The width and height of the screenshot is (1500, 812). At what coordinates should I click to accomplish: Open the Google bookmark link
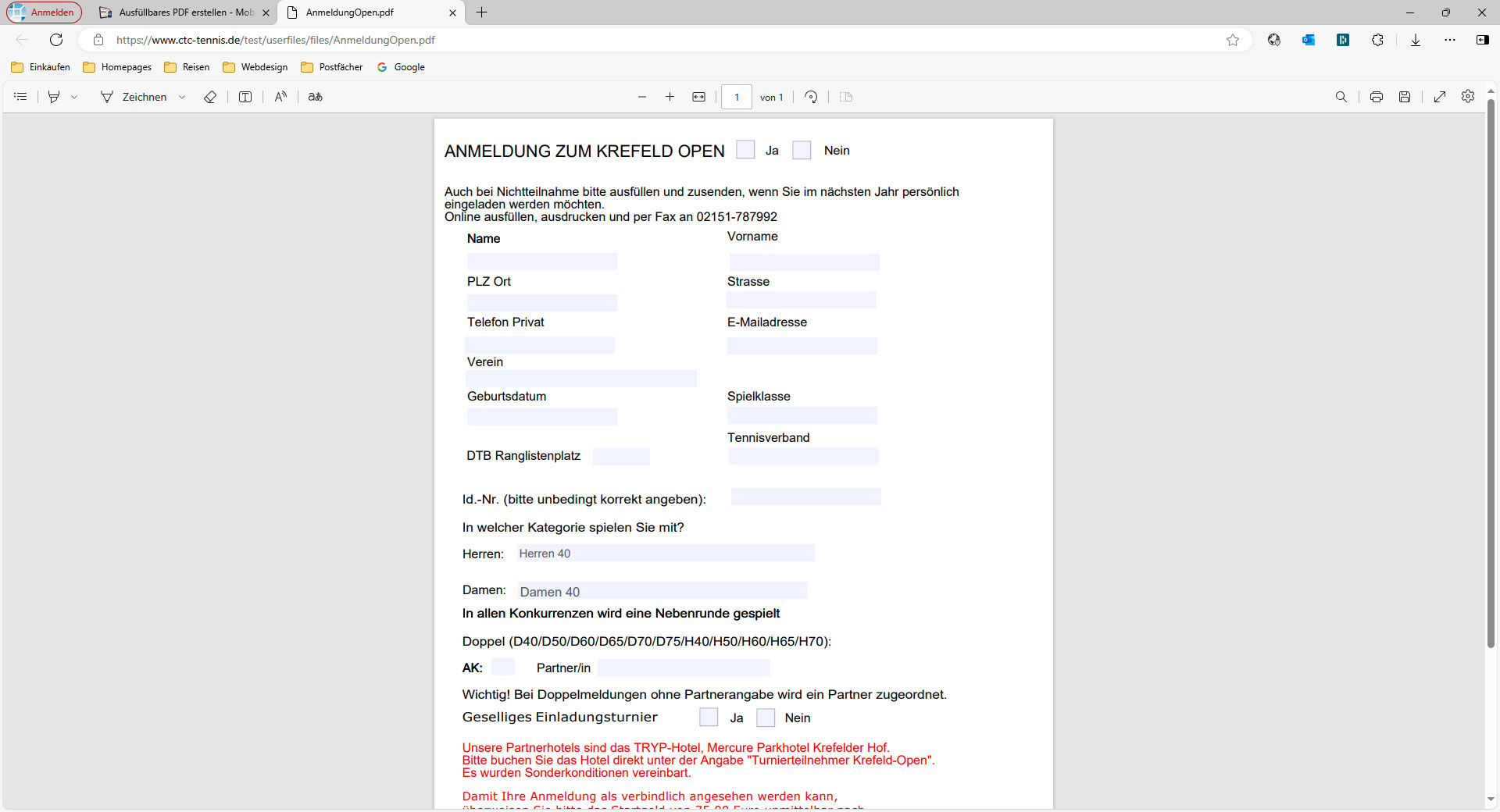click(x=402, y=67)
